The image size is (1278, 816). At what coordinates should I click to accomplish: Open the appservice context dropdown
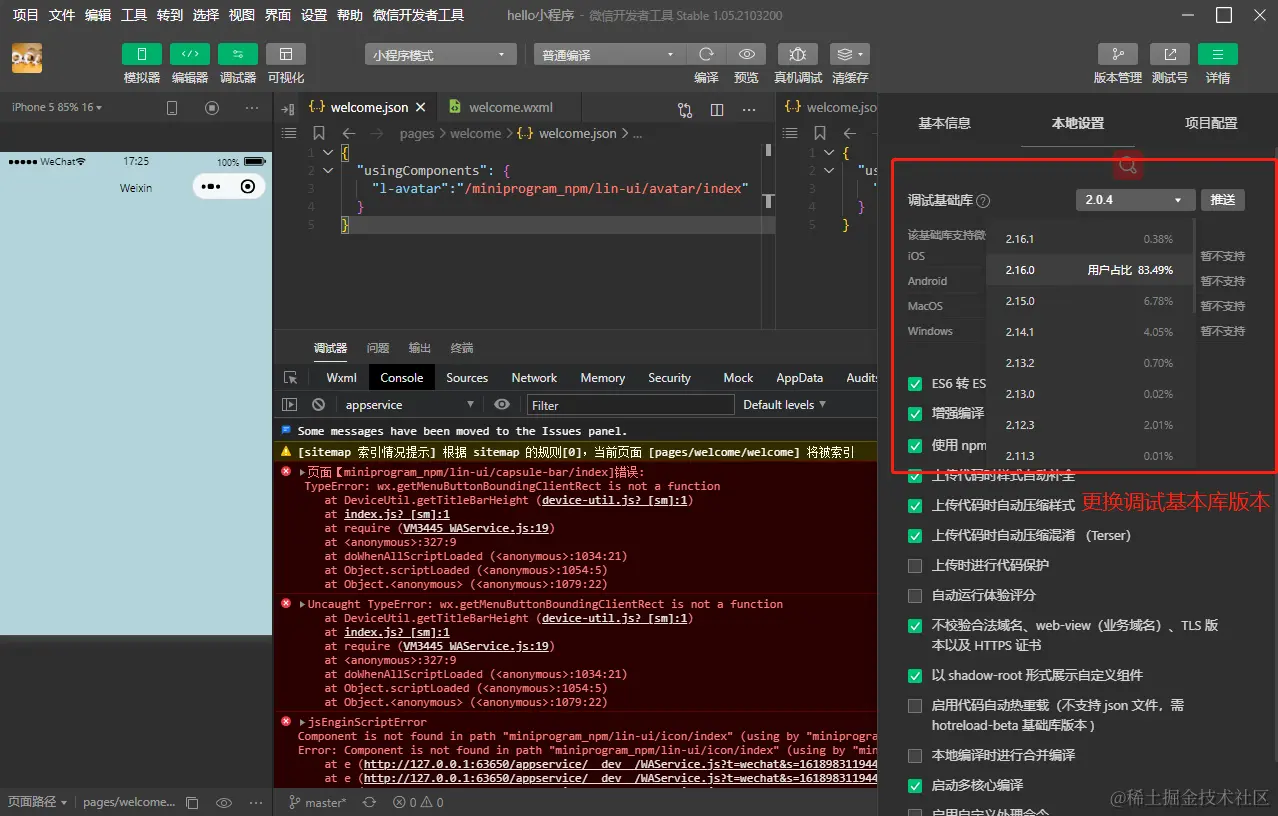click(409, 405)
